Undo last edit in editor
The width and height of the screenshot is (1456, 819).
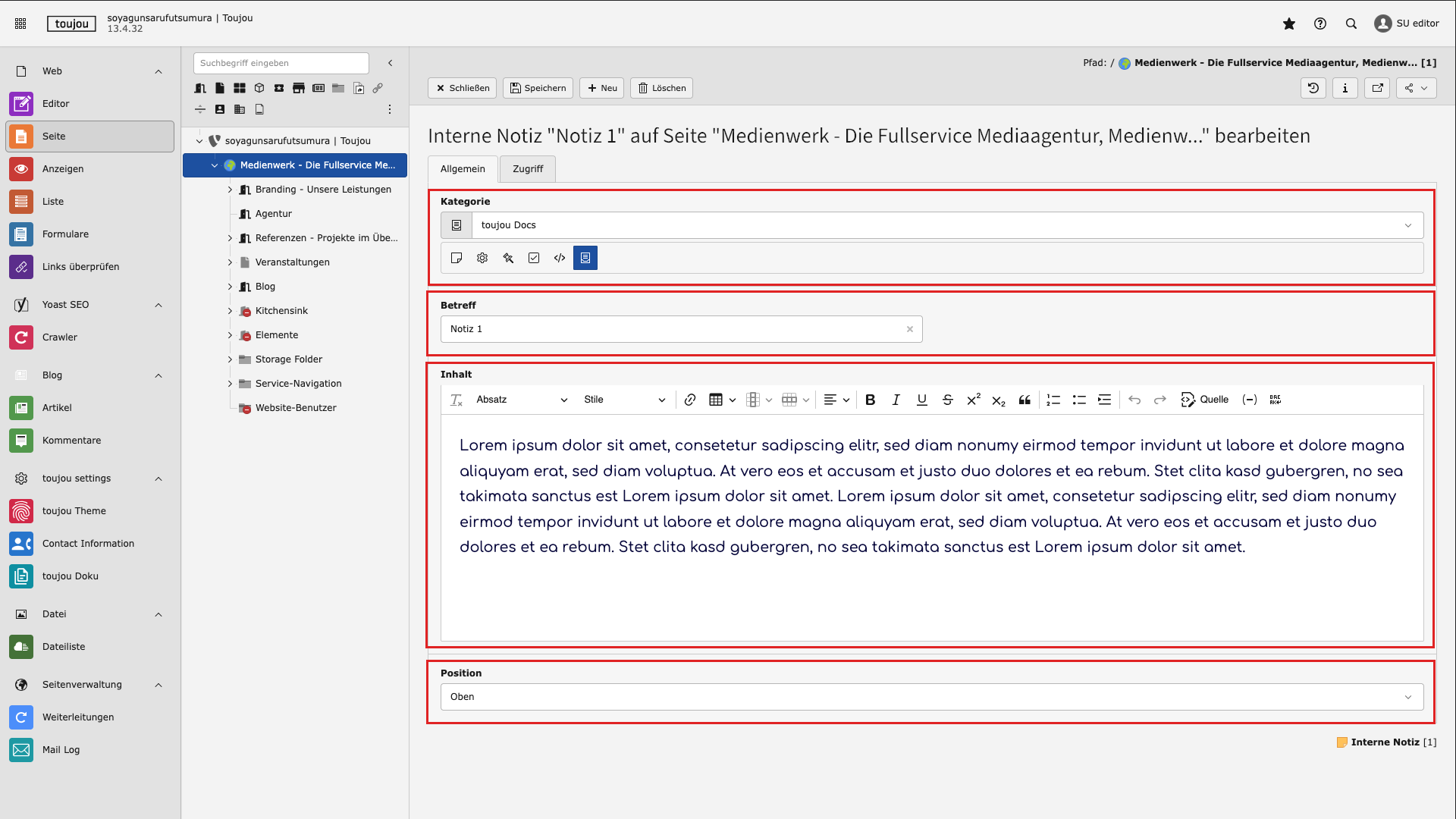(x=1134, y=400)
